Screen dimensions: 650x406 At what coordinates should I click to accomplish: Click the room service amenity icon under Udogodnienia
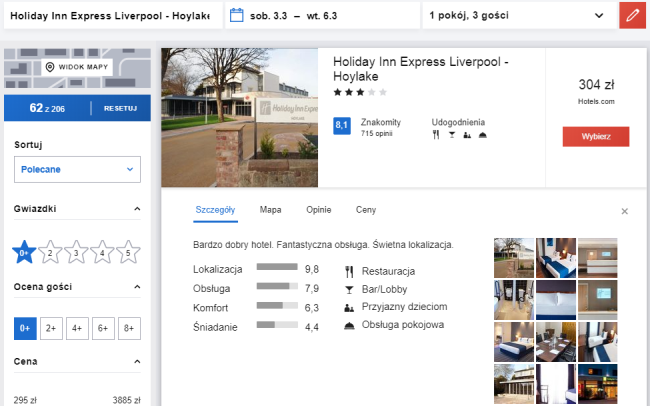click(482, 136)
